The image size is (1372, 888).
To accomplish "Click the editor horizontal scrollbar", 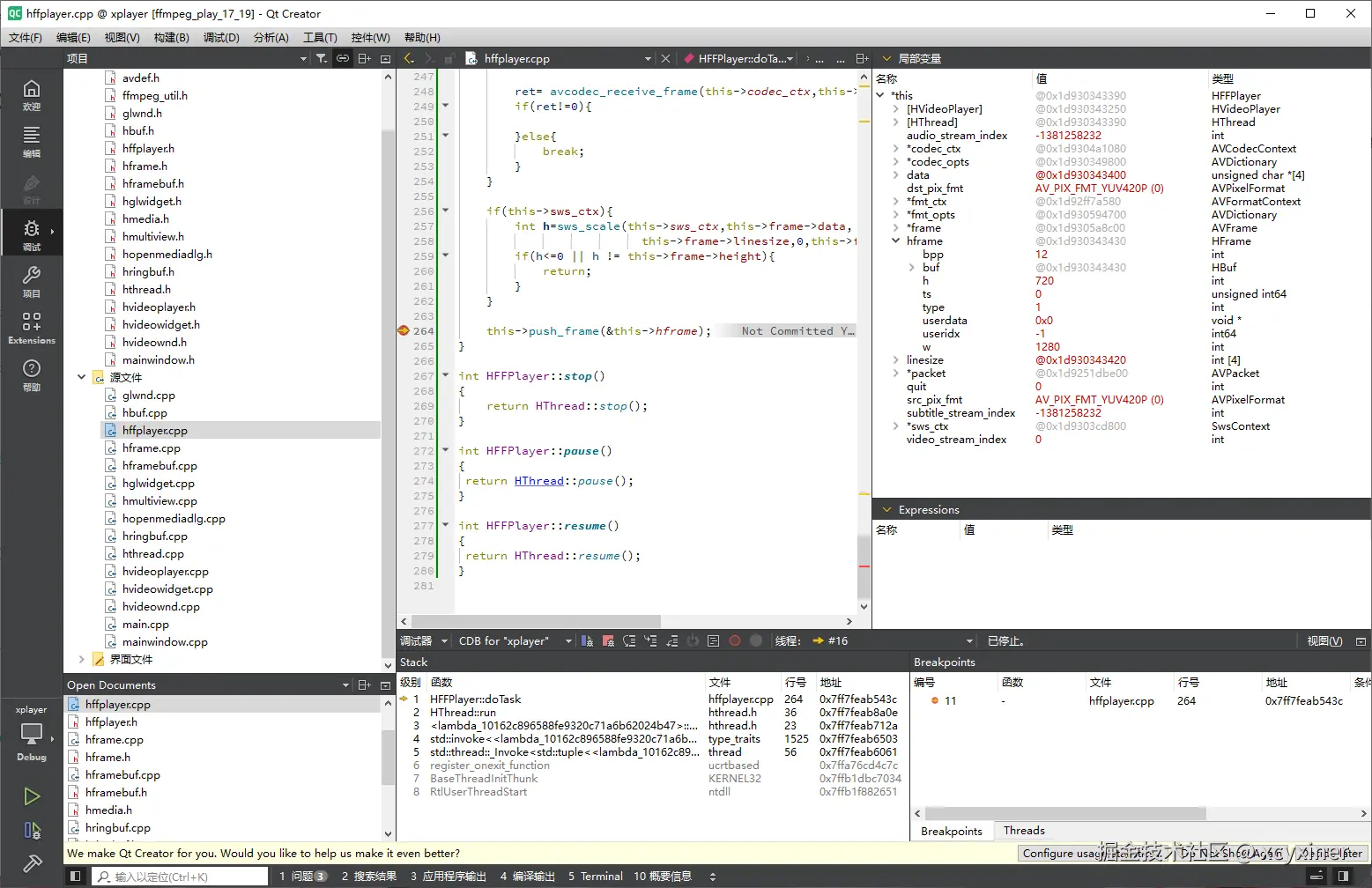I will point(536,621).
